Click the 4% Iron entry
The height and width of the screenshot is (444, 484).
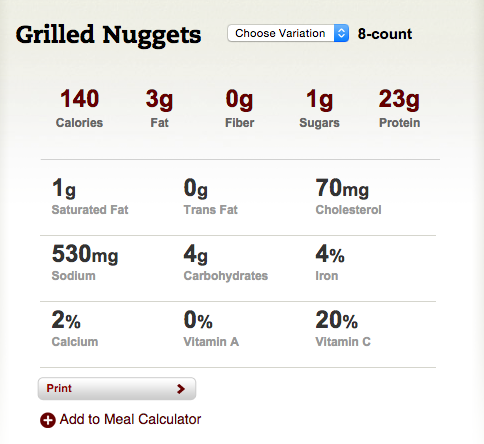point(330,262)
